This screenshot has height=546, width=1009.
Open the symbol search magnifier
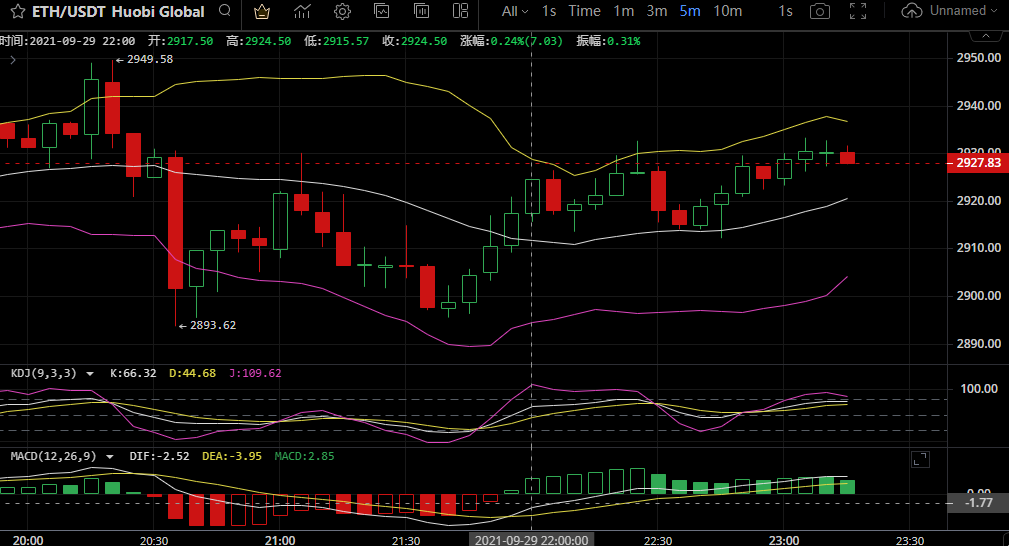pos(225,11)
